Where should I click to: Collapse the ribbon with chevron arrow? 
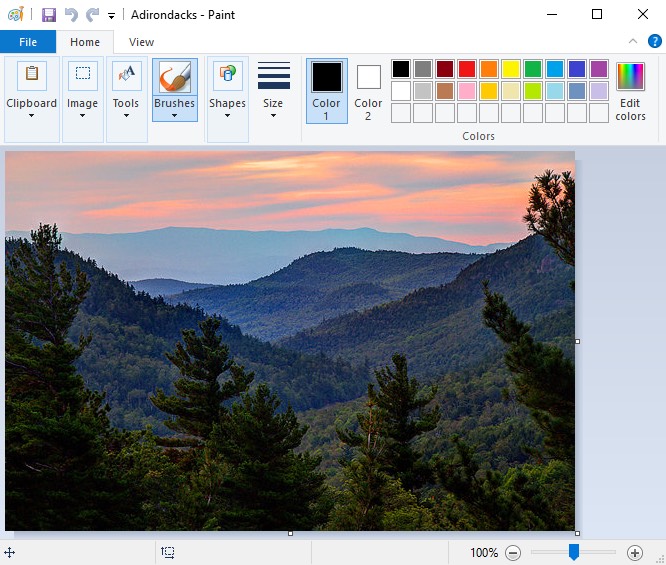632,42
